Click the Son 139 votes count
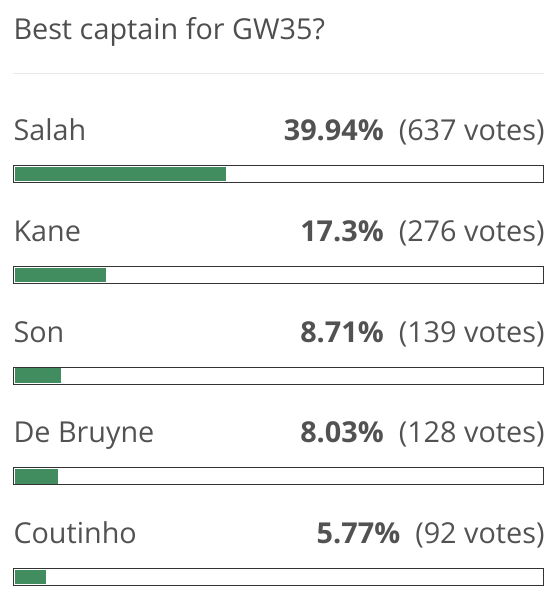This screenshot has height=600, width=557. pyautogui.click(x=471, y=332)
